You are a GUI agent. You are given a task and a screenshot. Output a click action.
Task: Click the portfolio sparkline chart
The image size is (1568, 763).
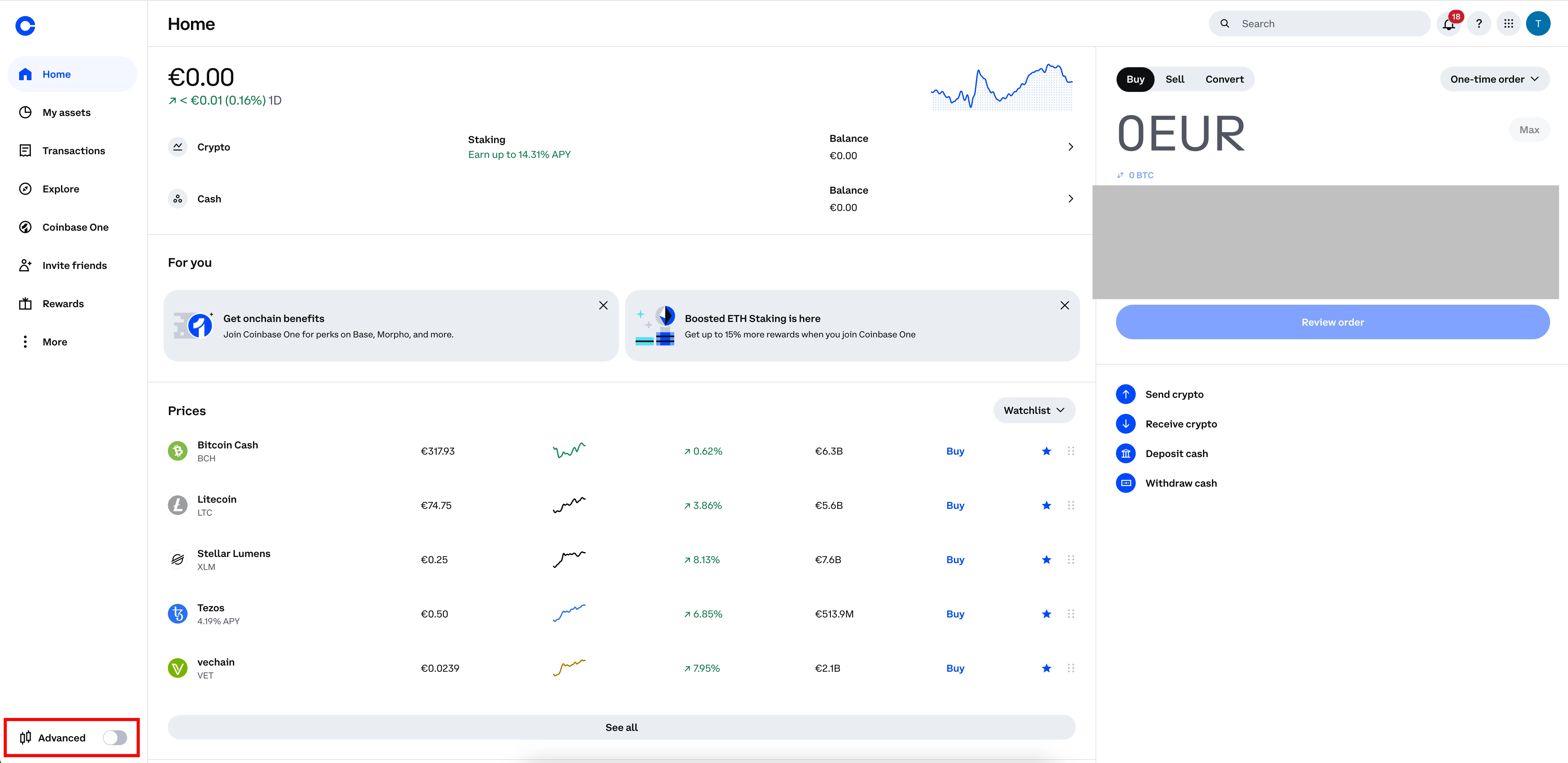(x=1002, y=86)
